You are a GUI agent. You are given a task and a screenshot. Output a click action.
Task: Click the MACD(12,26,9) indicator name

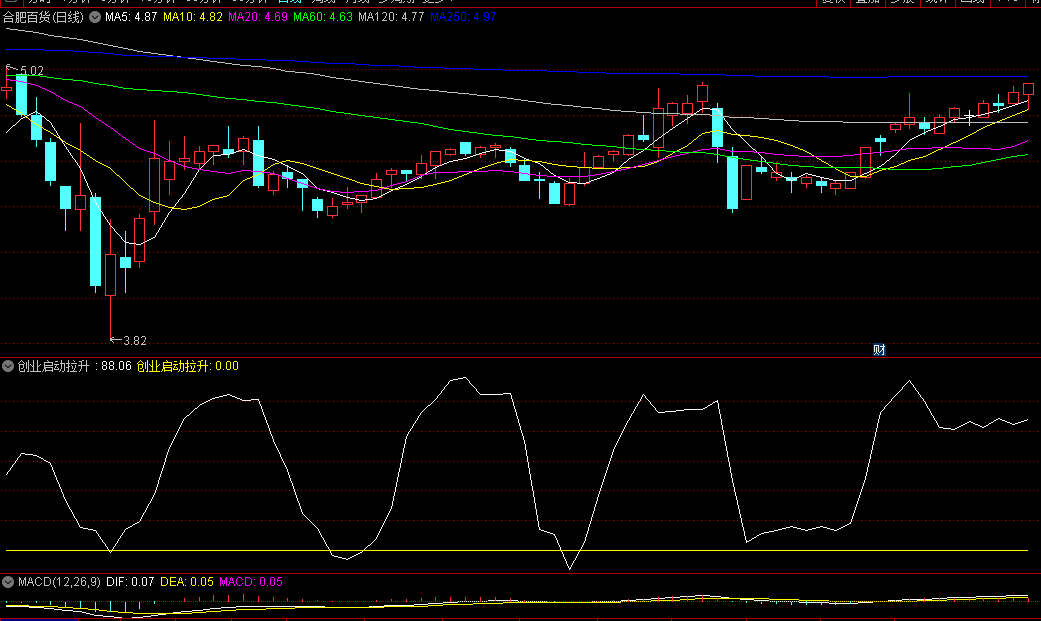[x=59, y=582]
